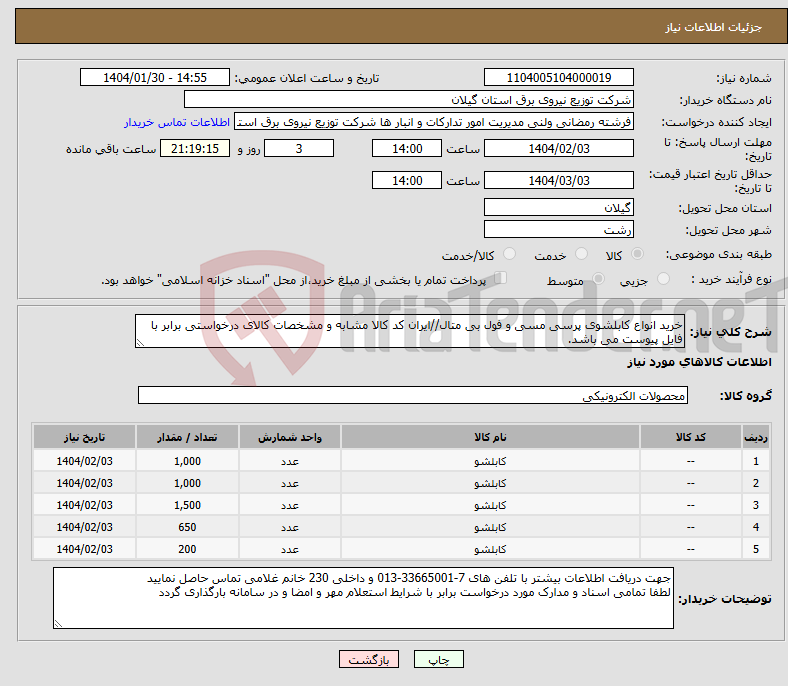Click the شهر محل تحویل field
Image resolution: width=788 pixels, height=686 pixels.
tap(559, 230)
